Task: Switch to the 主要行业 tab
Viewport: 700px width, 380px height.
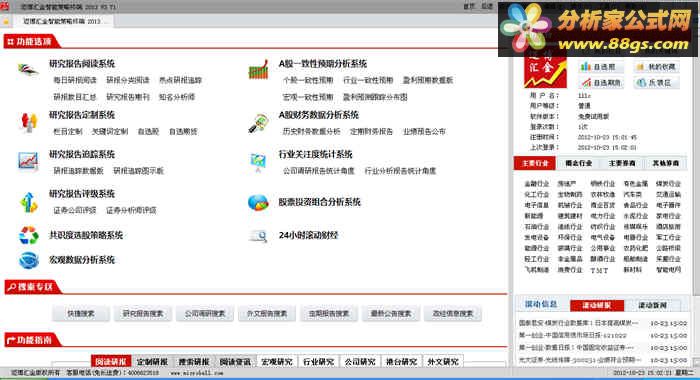Action: coord(535,163)
